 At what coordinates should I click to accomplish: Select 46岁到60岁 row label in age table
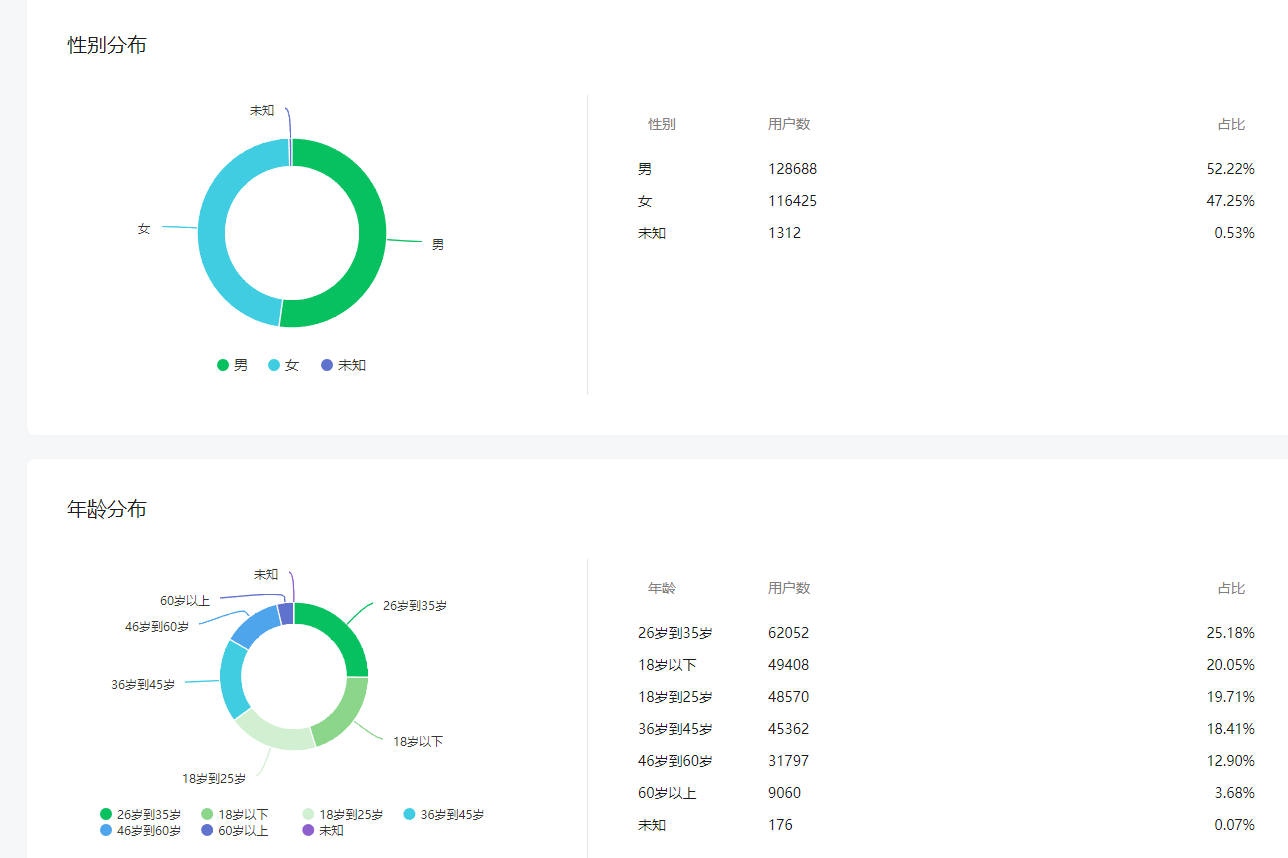(x=675, y=761)
